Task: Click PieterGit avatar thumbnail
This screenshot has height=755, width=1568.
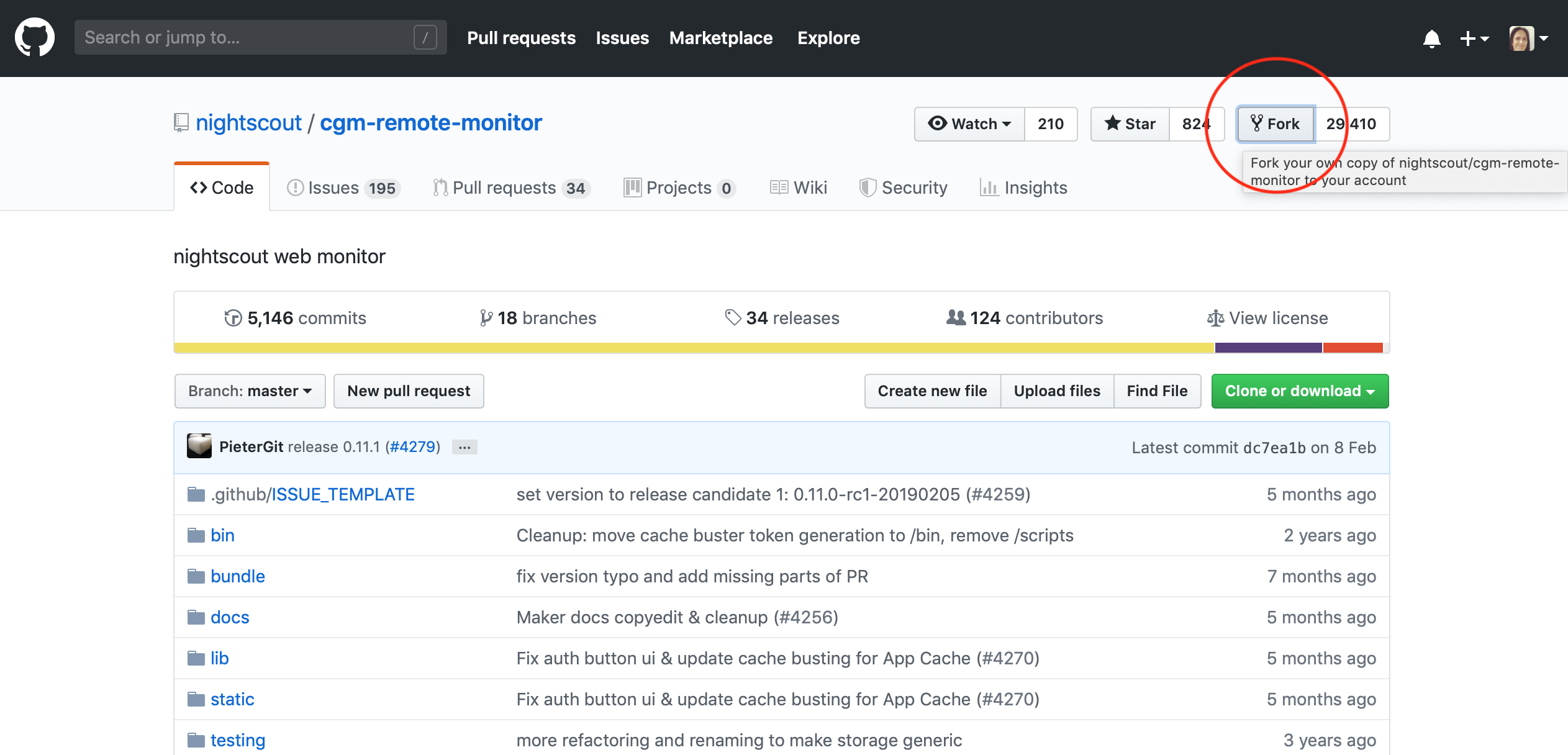Action: [199, 446]
